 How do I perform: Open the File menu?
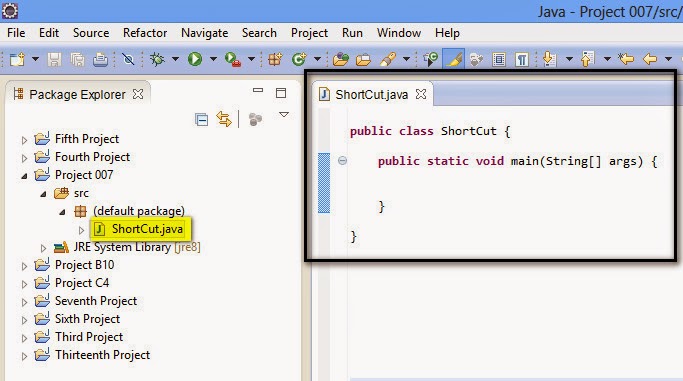[x=16, y=33]
